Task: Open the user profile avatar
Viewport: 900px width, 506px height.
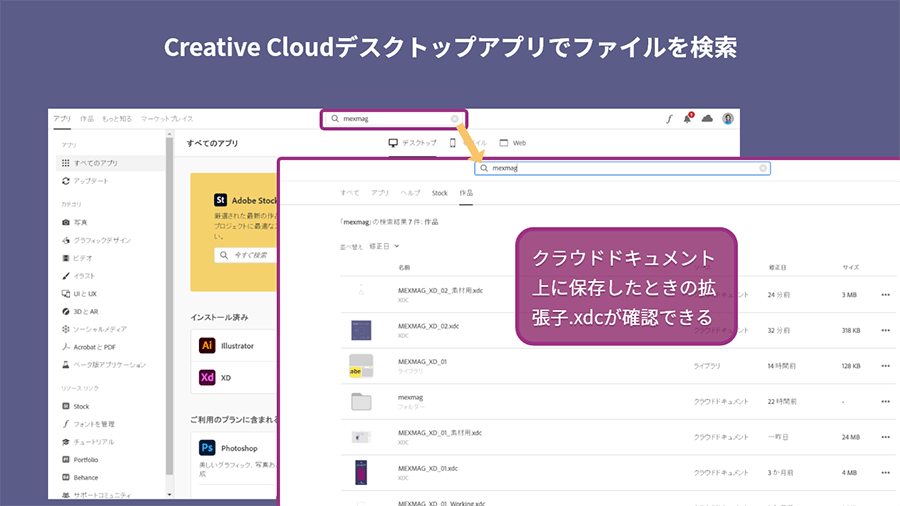Action: coord(727,119)
